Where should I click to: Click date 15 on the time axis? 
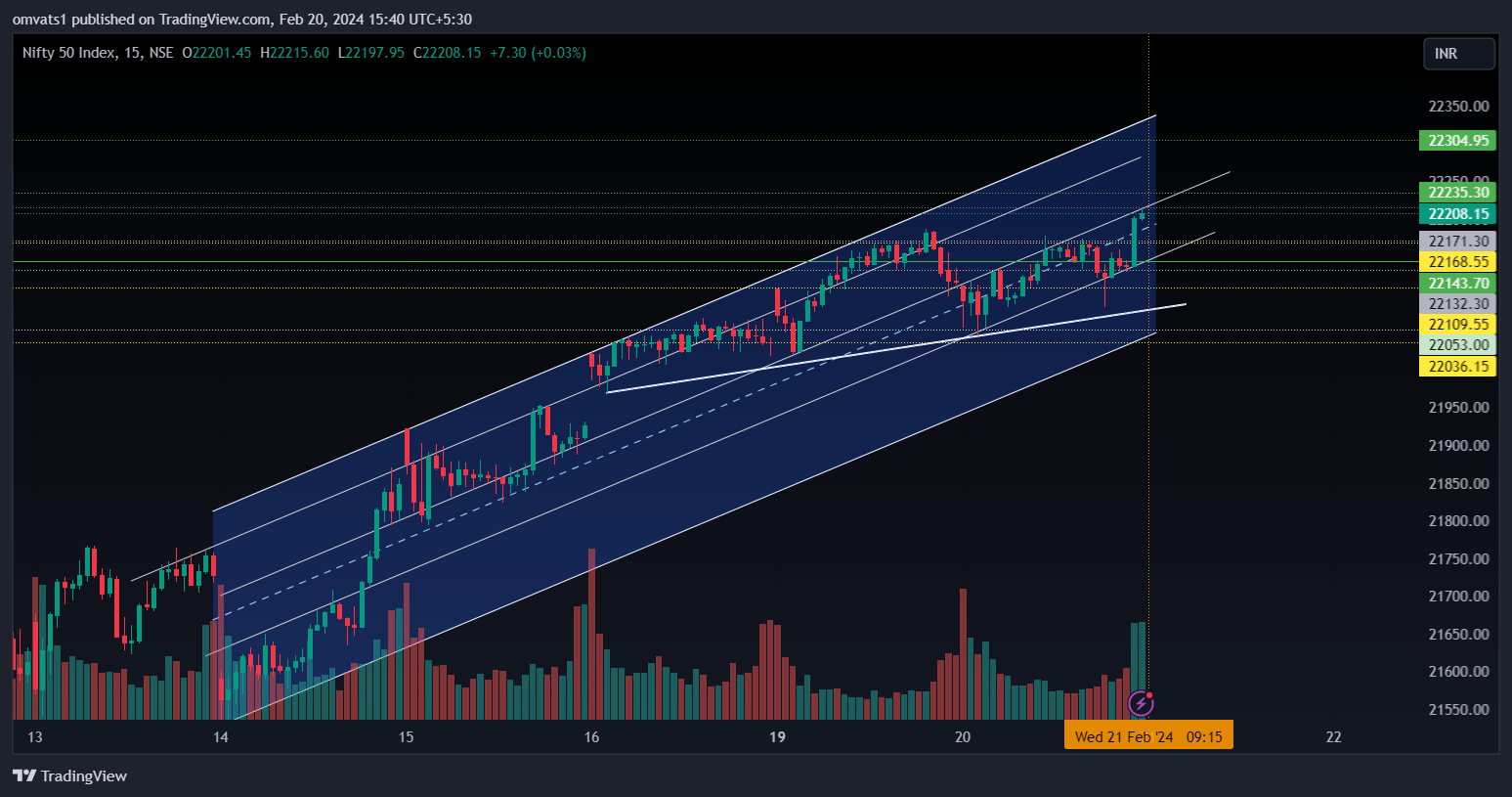(x=407, y=737)
